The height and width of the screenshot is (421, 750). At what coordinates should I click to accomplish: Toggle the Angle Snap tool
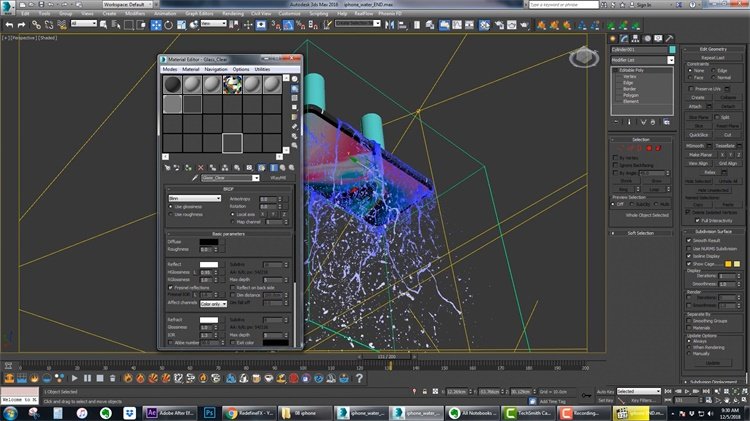point(288,25)
